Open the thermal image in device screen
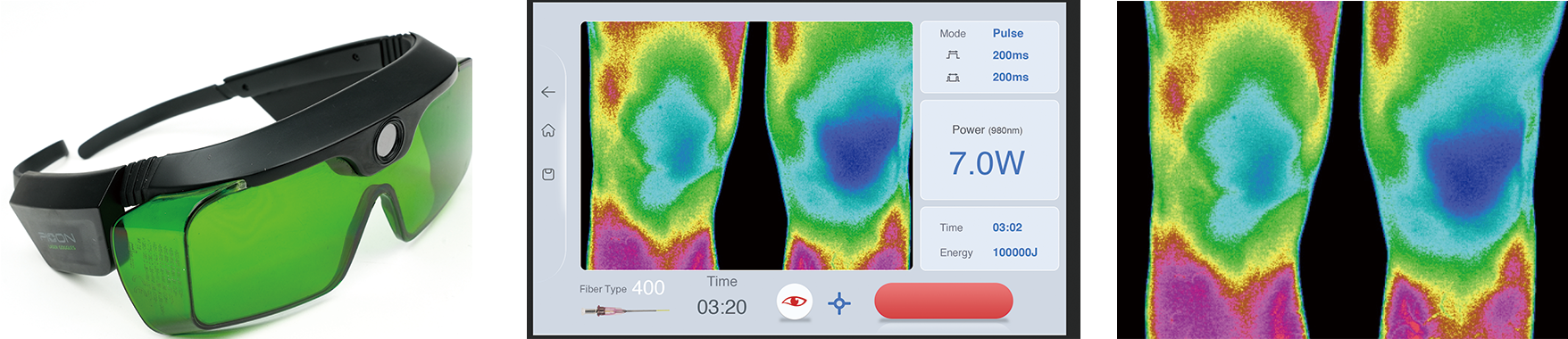The height and width of the screenshot is (339, 1568). coord(746,145)
